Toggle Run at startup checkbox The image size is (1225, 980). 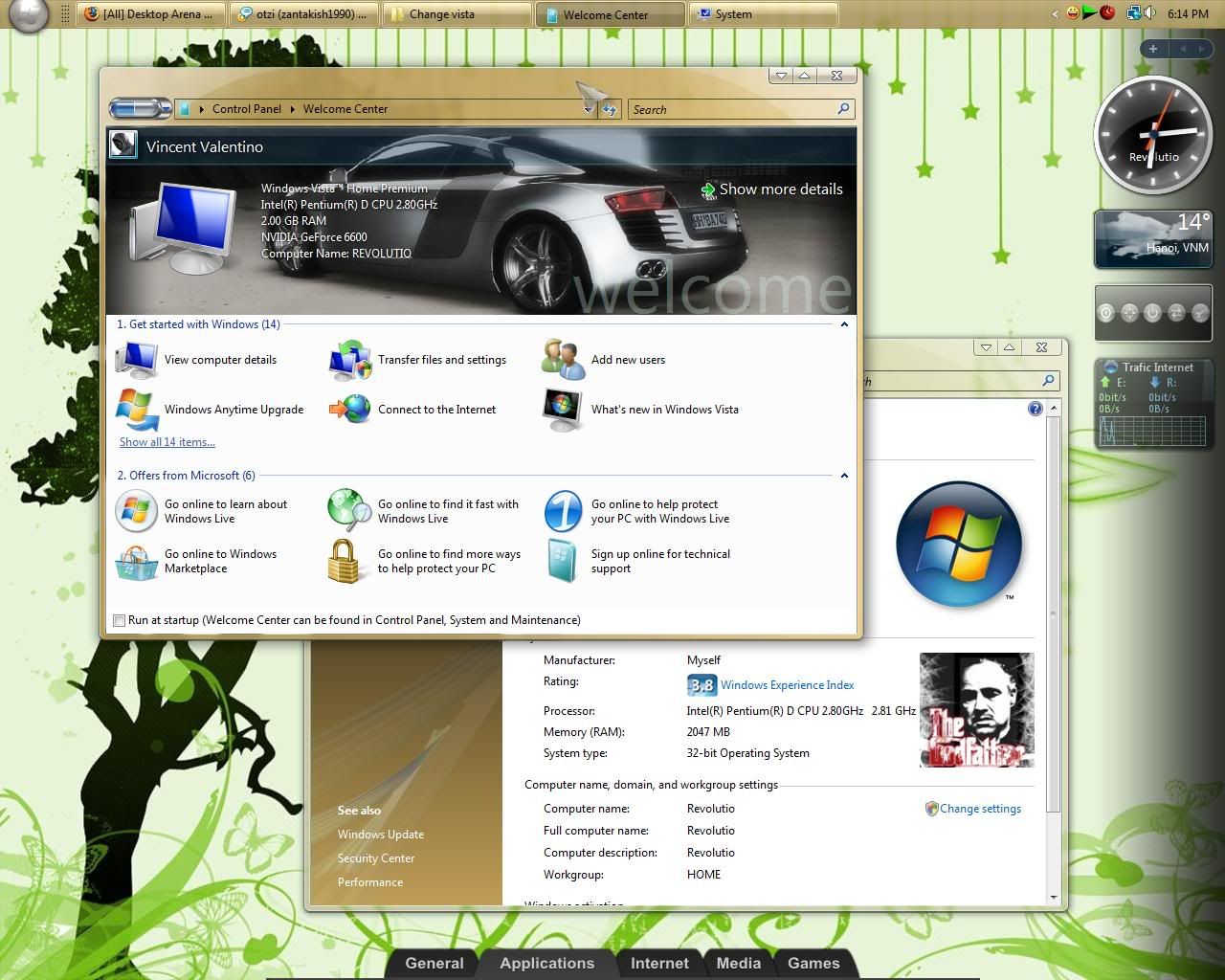point(119,620)
